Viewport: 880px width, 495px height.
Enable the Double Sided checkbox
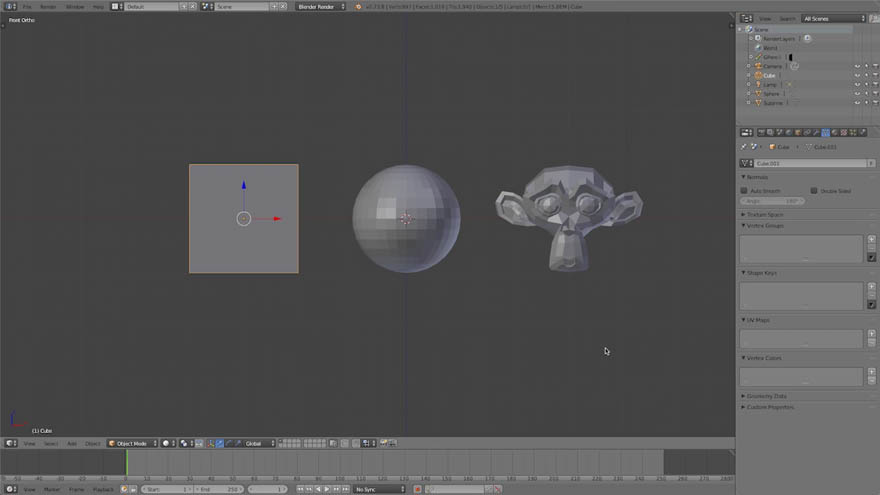pos(814,191)
